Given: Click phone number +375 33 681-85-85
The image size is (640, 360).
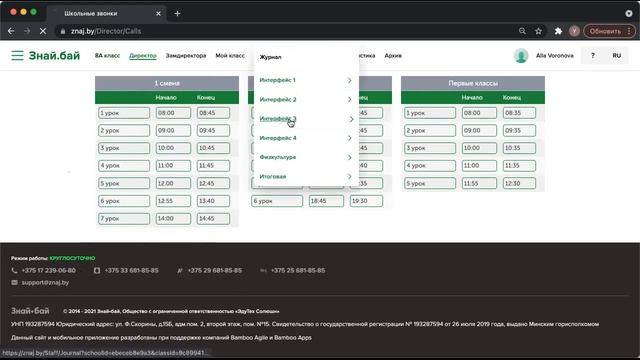Looking at the screenshot, I should click(x=131, y=270).
